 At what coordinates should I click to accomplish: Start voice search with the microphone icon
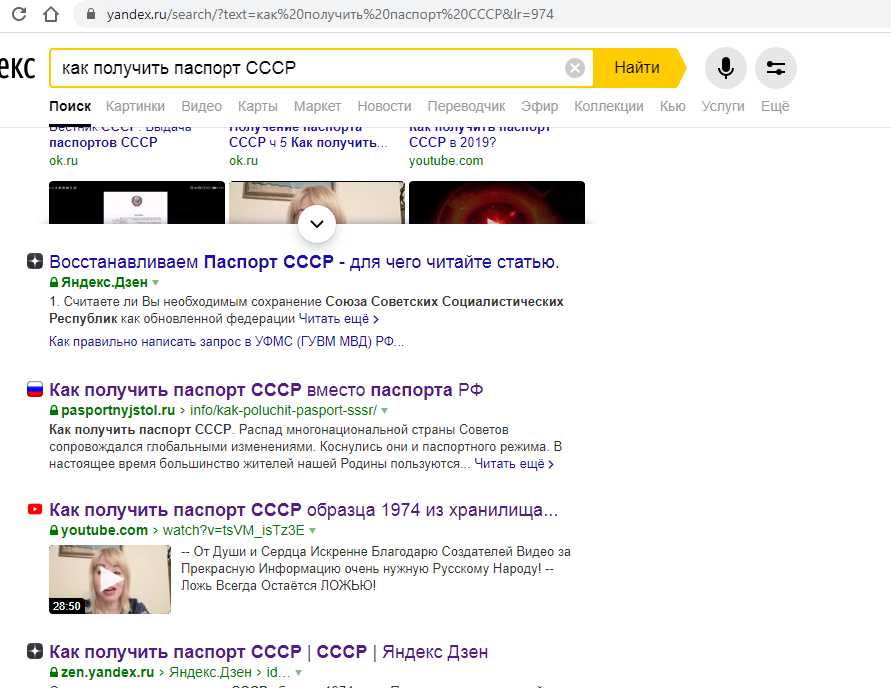[726, 68]
